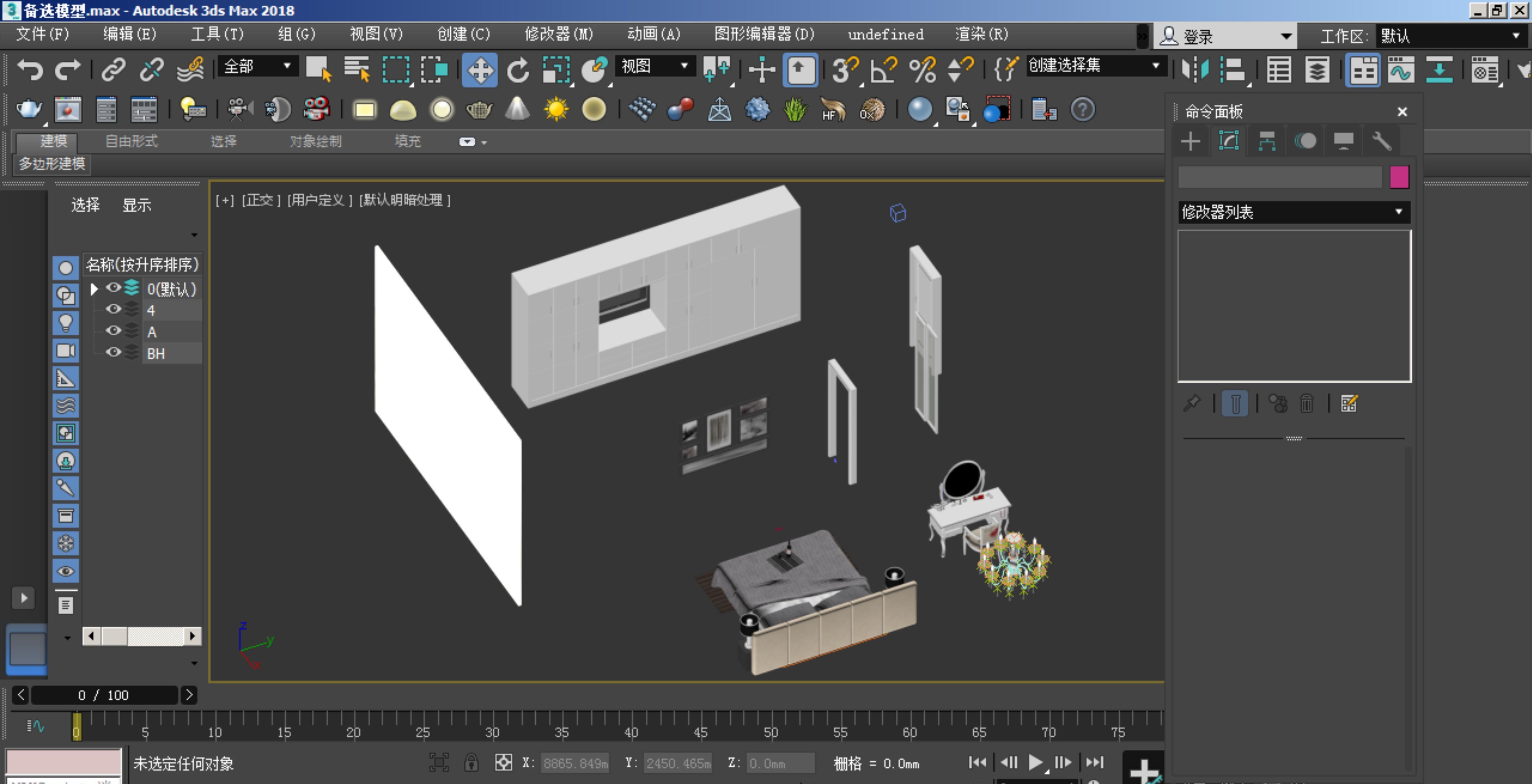Click the time slider handle at frame 0
The width and height of the screenshot is (1532, 784).
coord(77,726)
